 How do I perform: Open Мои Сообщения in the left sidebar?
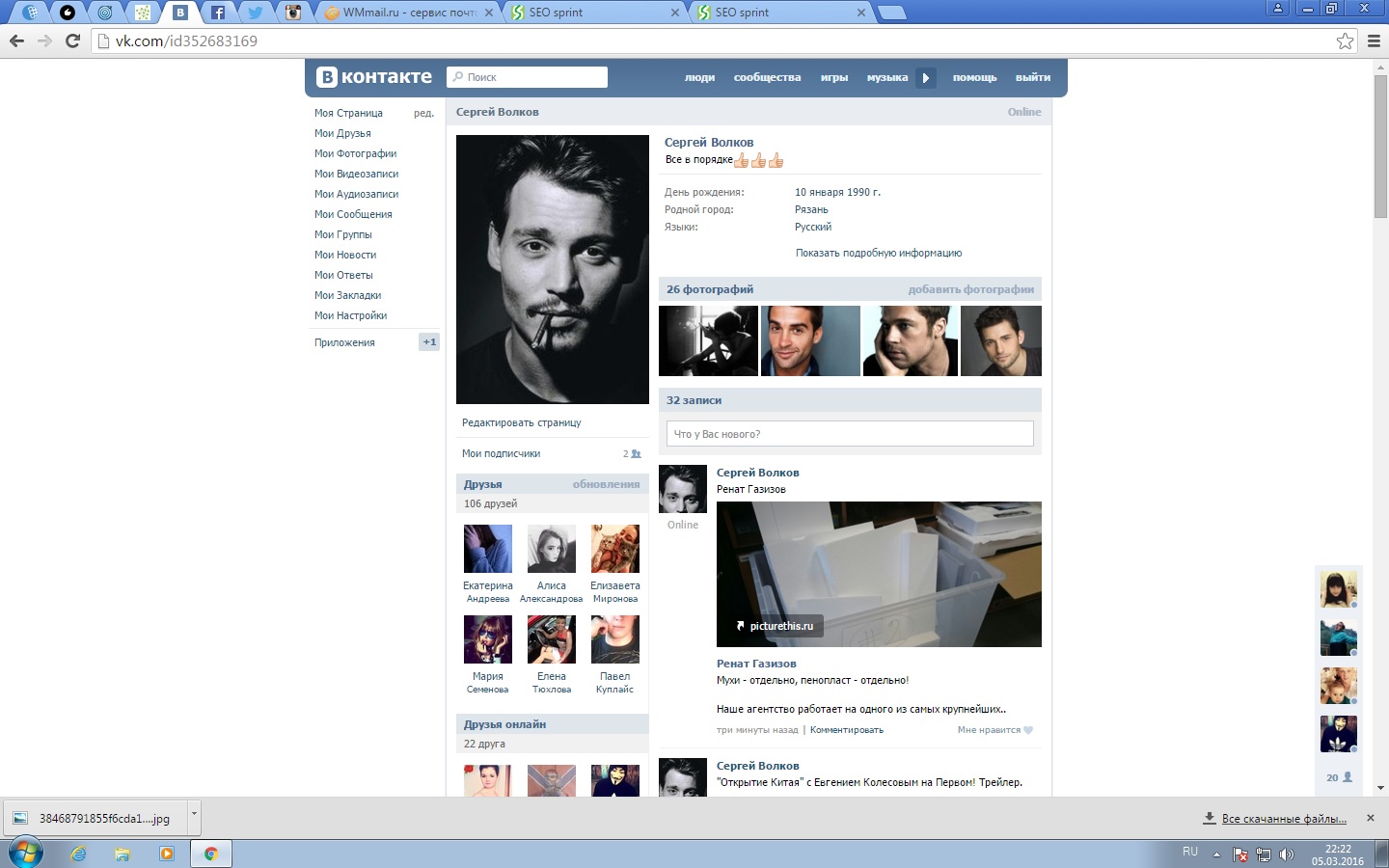point(353,214)
